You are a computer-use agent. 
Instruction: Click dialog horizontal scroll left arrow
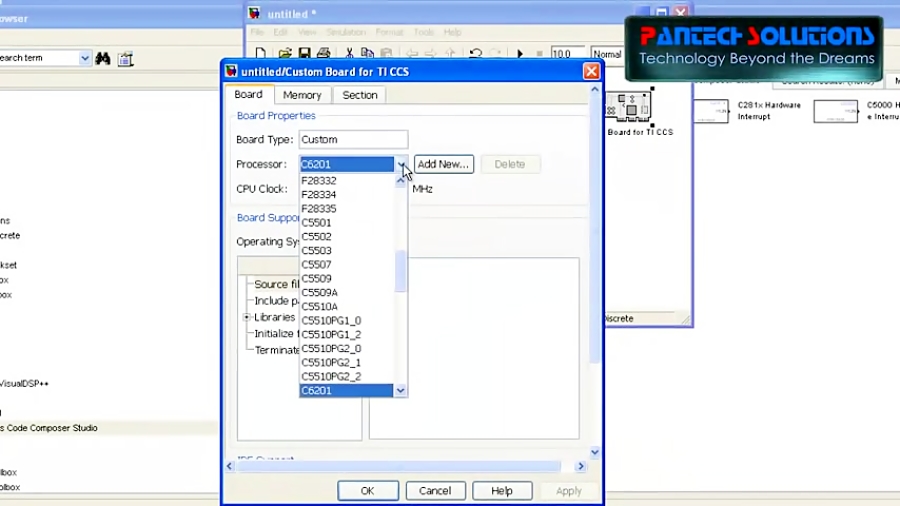point(230,466)
